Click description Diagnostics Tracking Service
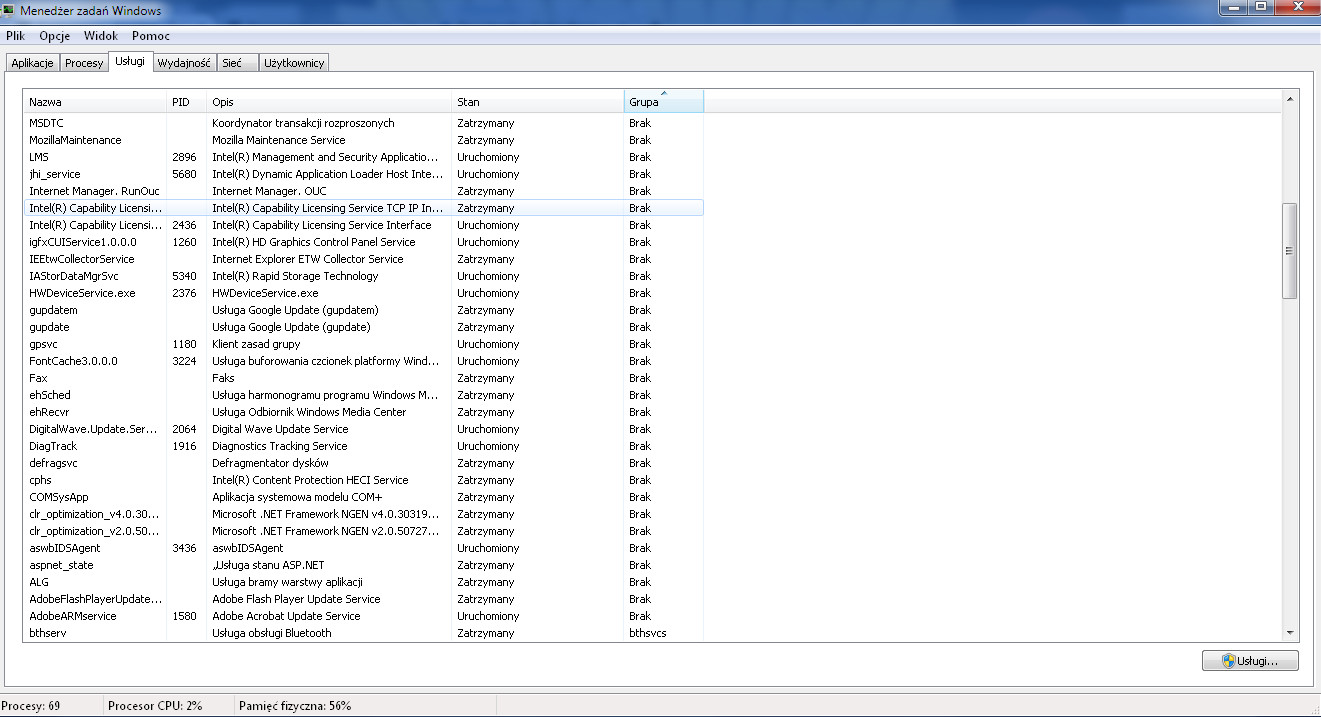The width and height of the screenshot is (1321, 717). pyautogui.click(x=280, y=446)
